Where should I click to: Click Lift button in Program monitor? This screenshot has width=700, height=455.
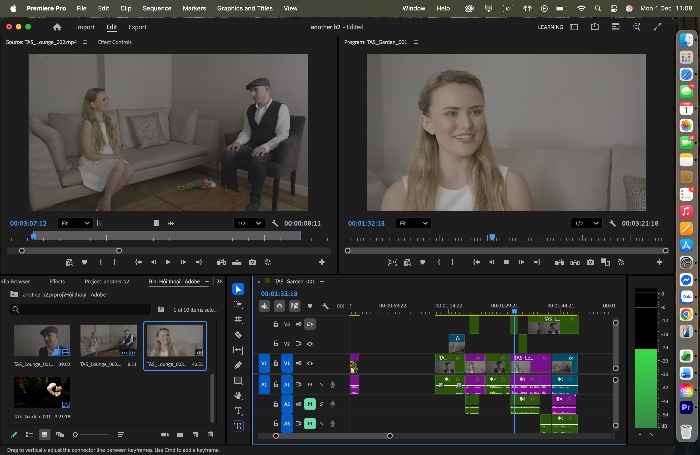click(x=559, y=263)
